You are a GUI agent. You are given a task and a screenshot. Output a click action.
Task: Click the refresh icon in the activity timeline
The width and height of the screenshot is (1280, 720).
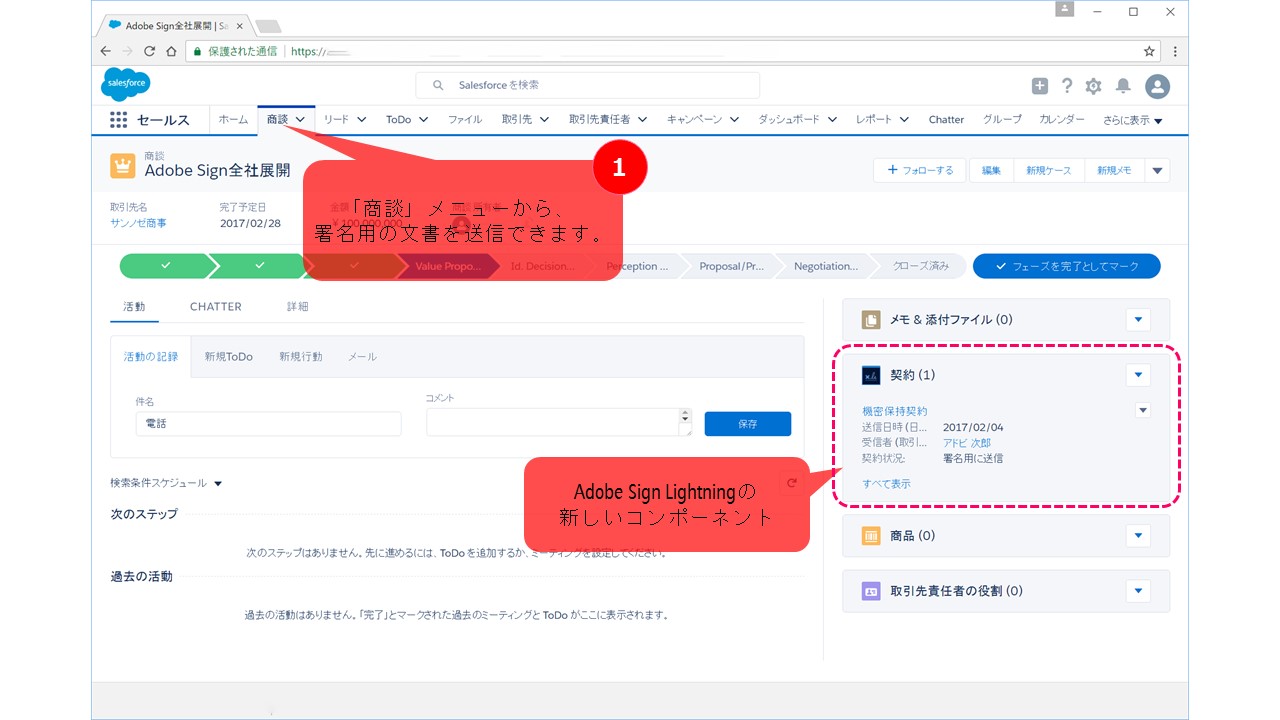[x=791, y=483]
